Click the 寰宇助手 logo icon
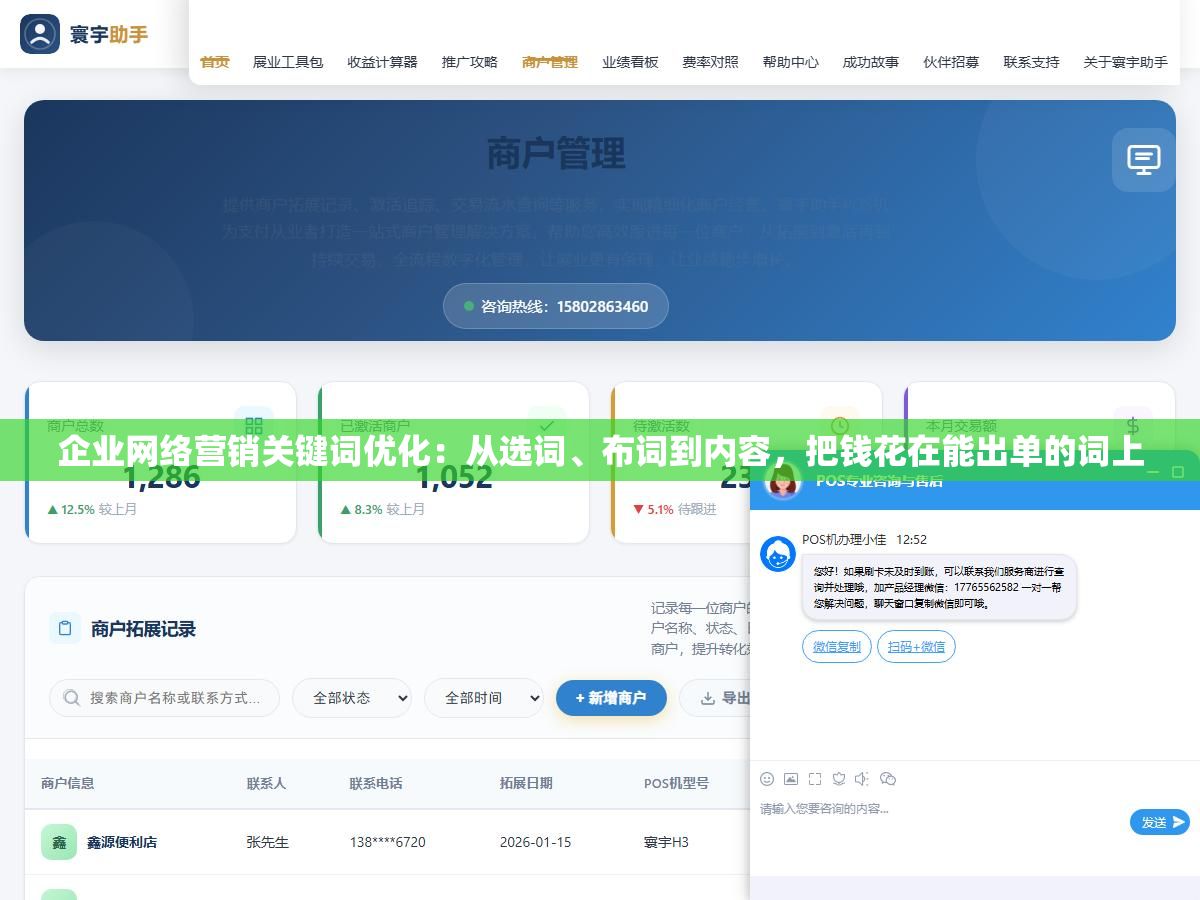The image size is (1200, 900). (40, 34)
